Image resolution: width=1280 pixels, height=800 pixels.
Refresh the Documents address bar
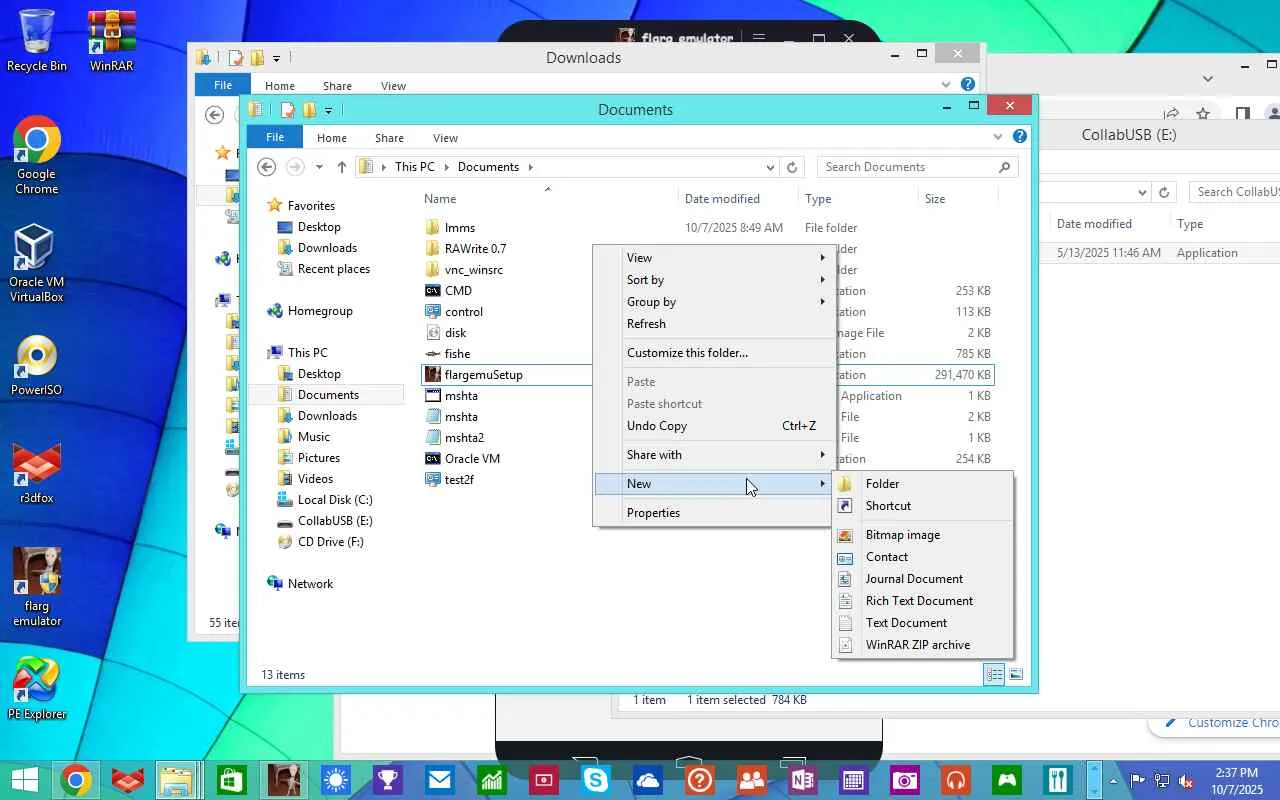point(792,167)
